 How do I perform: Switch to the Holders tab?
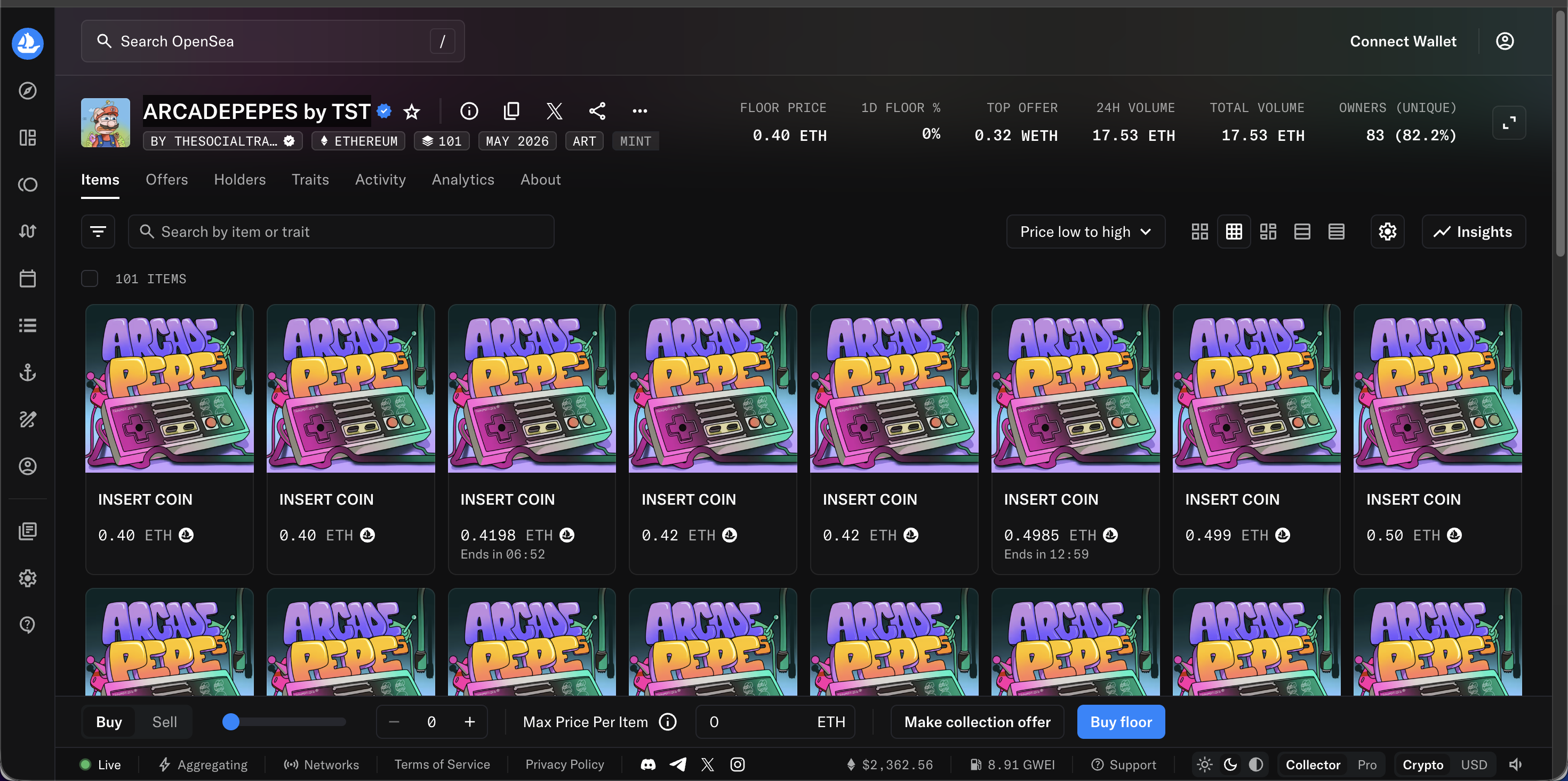pyautogui.click(x=240, y=180)
